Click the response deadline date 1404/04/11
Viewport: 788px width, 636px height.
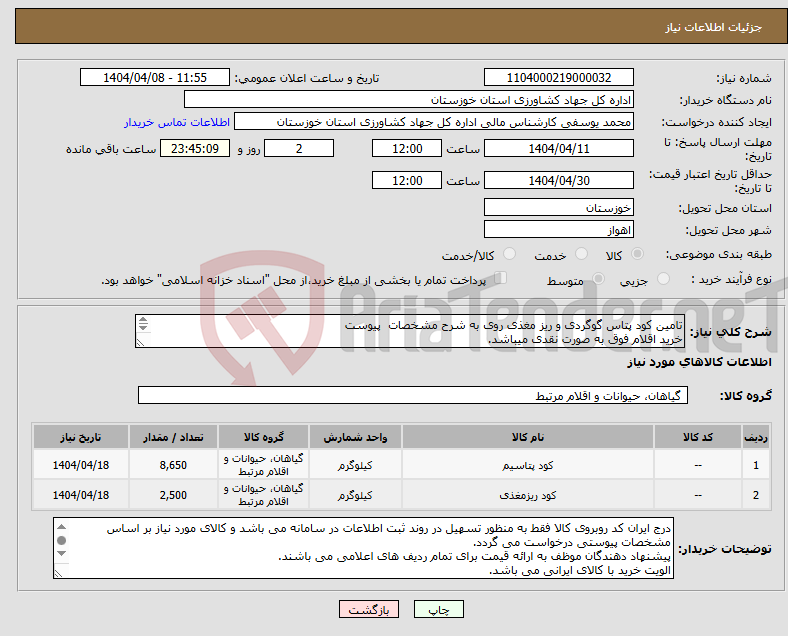point(558,148)
